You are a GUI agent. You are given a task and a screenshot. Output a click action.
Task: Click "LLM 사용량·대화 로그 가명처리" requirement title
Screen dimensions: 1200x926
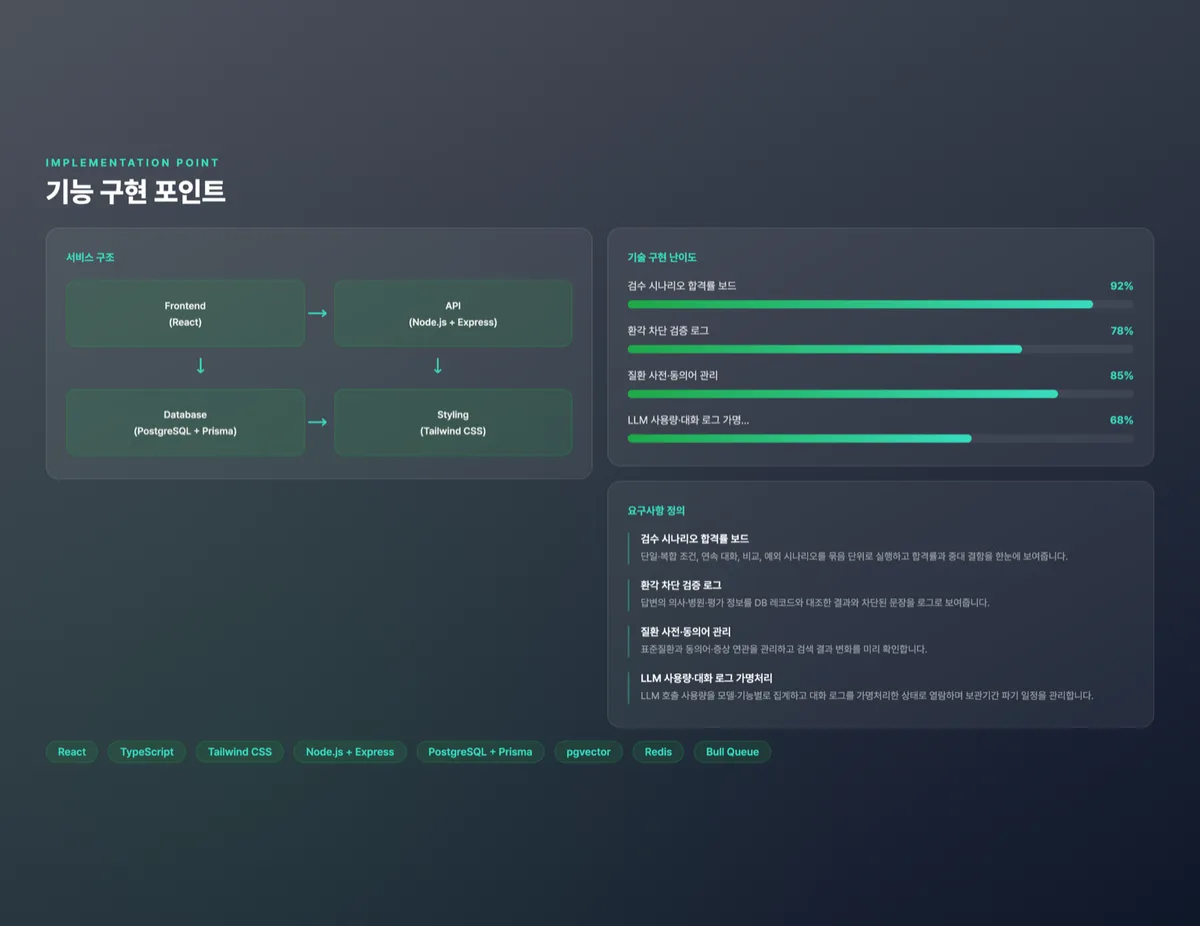tap(706, 678)
